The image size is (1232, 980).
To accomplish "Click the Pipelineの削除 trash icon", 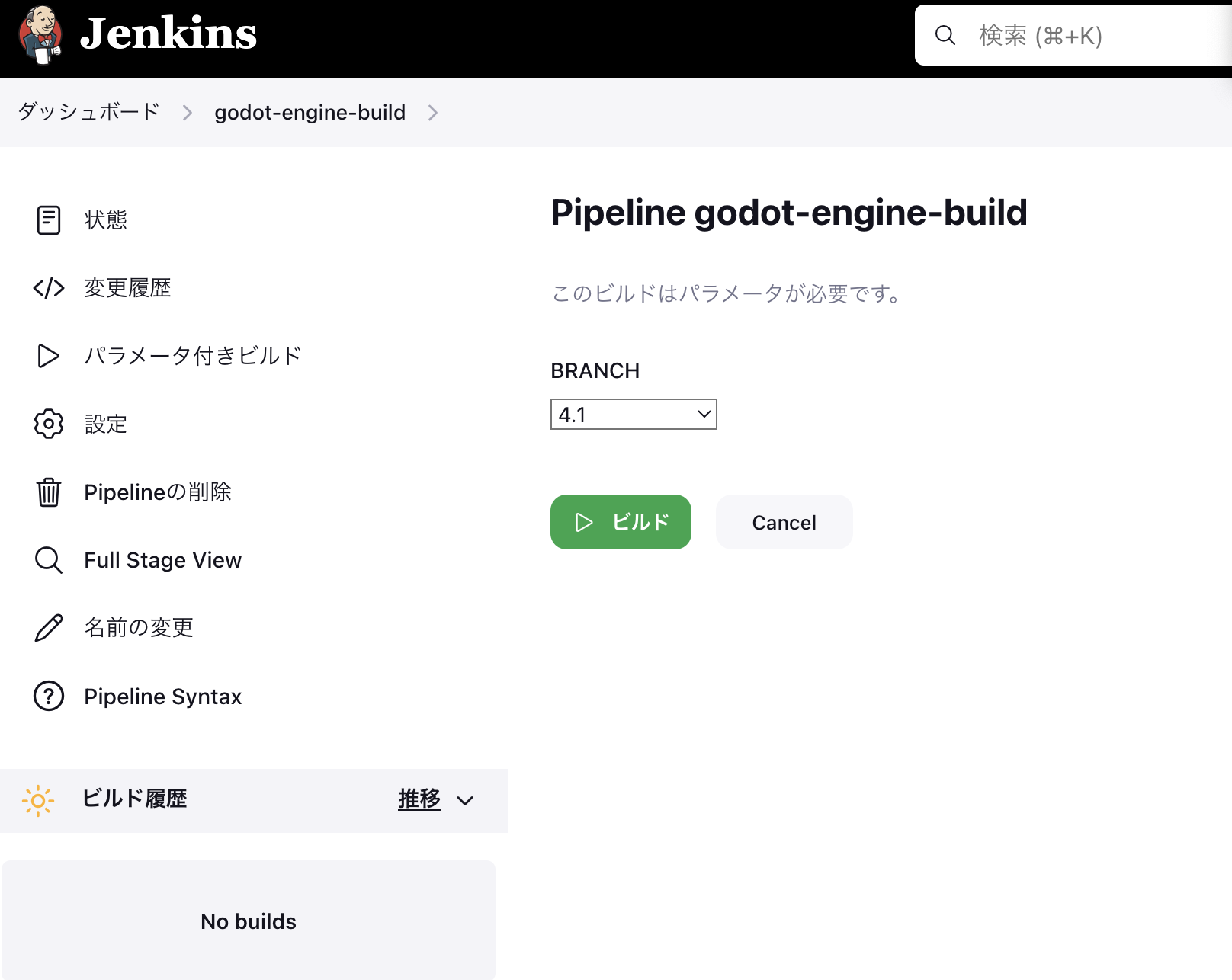I will point(49,492).
